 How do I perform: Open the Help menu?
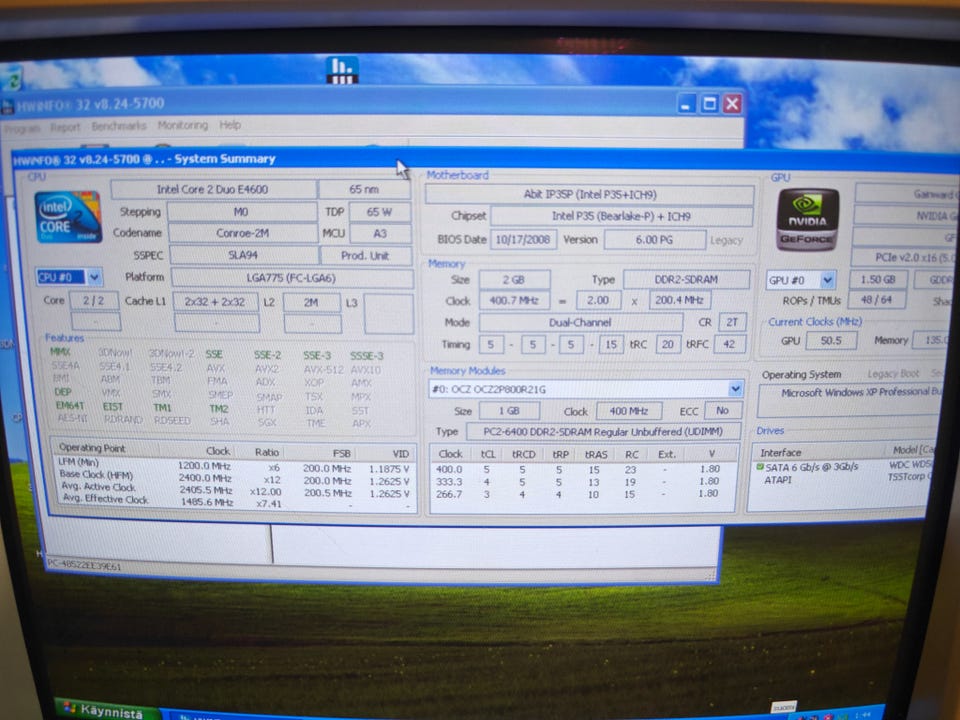[230, 125]
